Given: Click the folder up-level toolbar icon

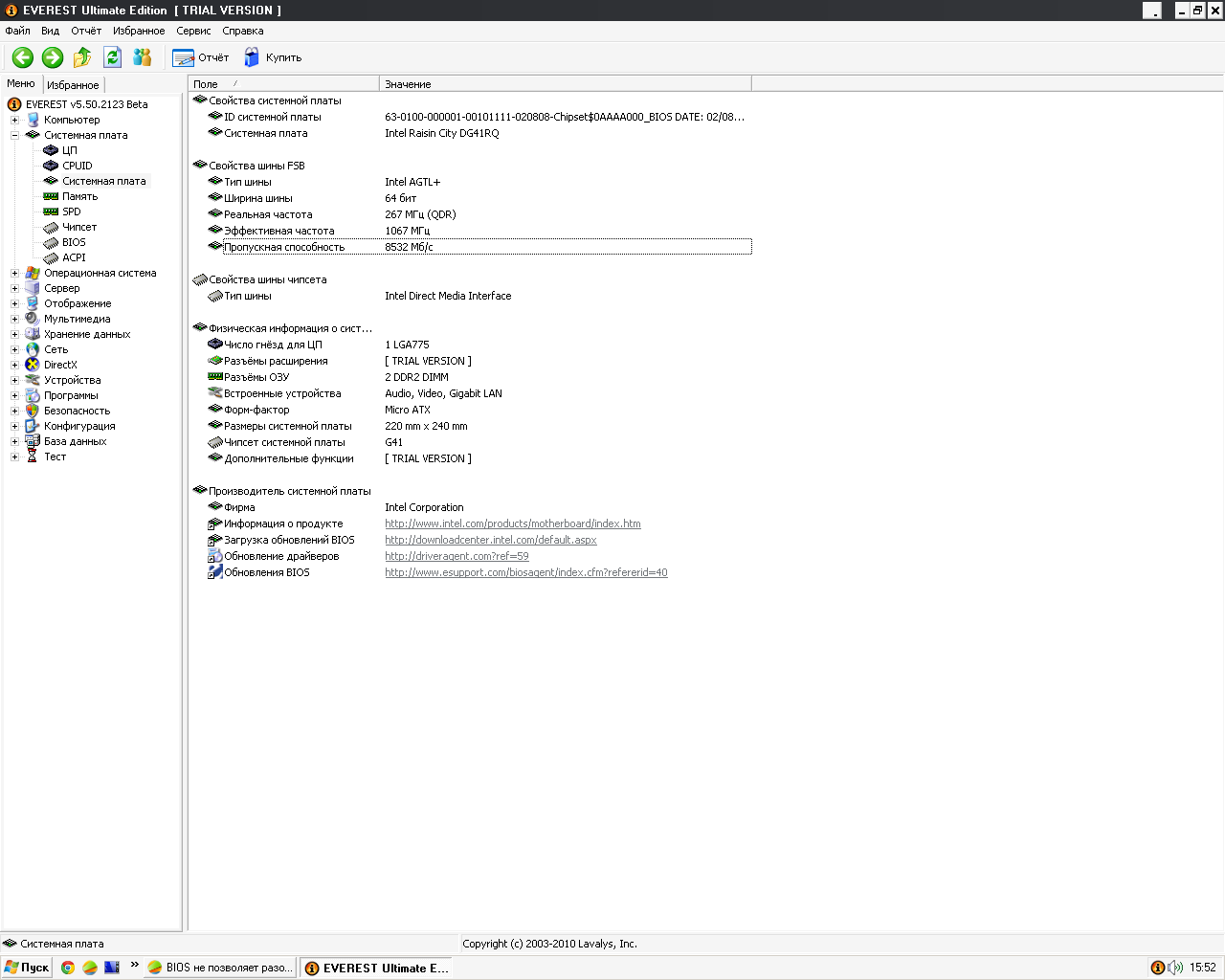Looking at the screenshot, I should coord(82,57).
